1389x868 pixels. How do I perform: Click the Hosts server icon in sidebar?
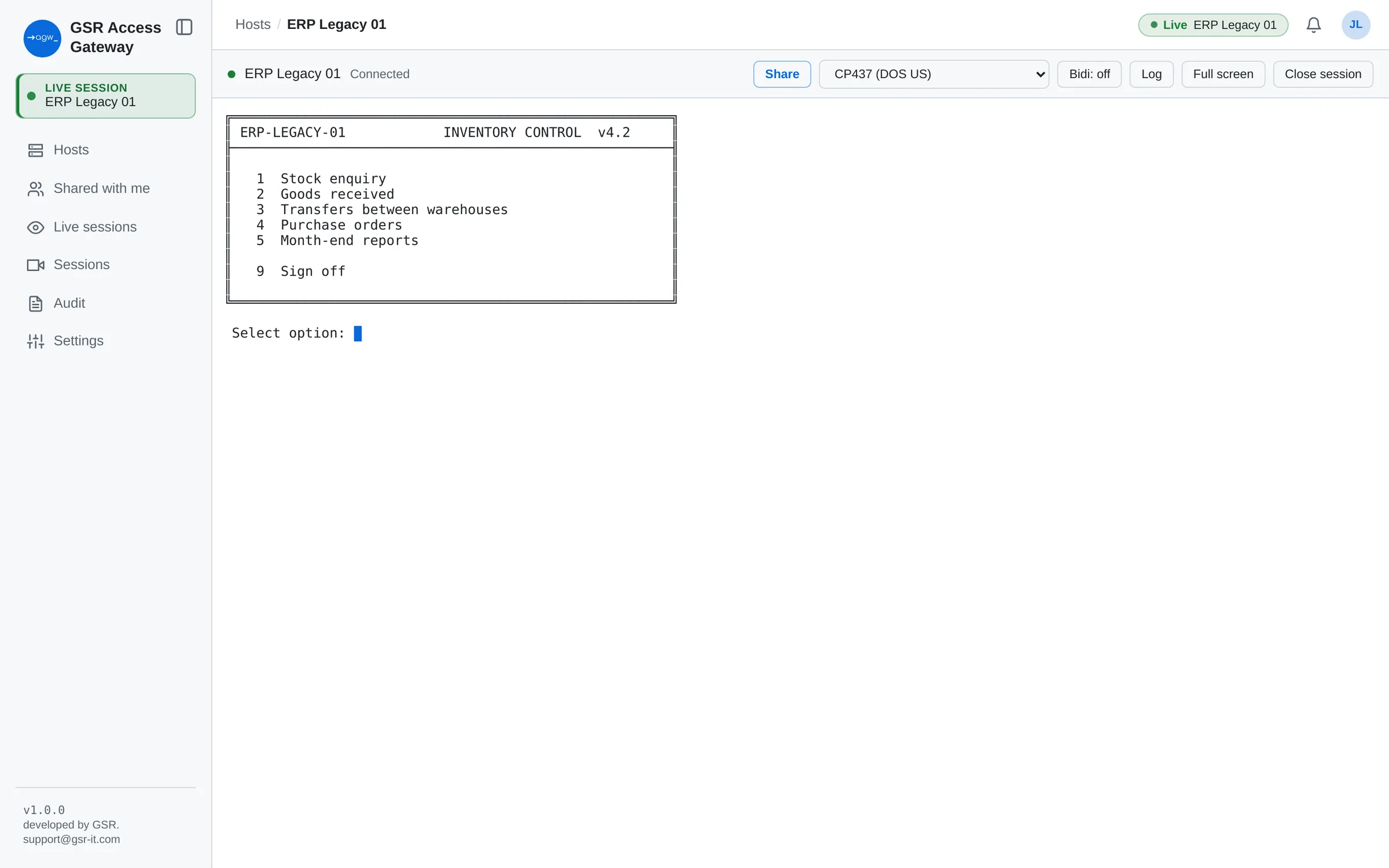(35, 150)
